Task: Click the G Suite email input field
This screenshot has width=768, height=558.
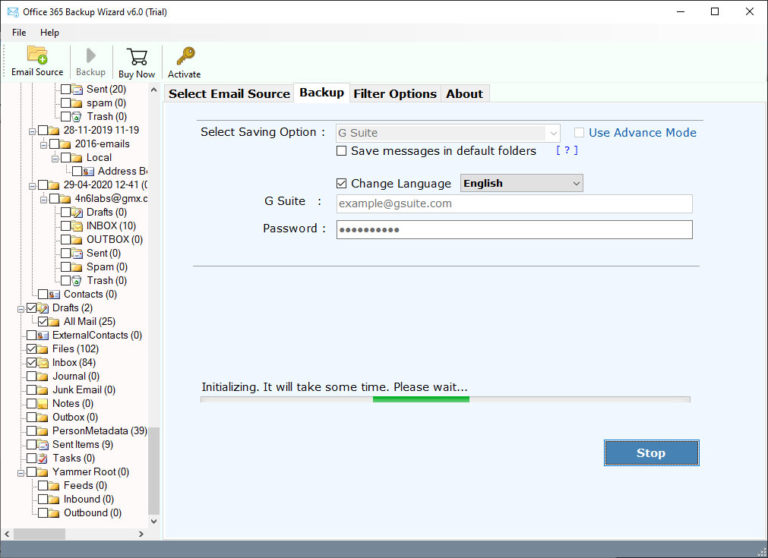Action: tap(514, 204)
